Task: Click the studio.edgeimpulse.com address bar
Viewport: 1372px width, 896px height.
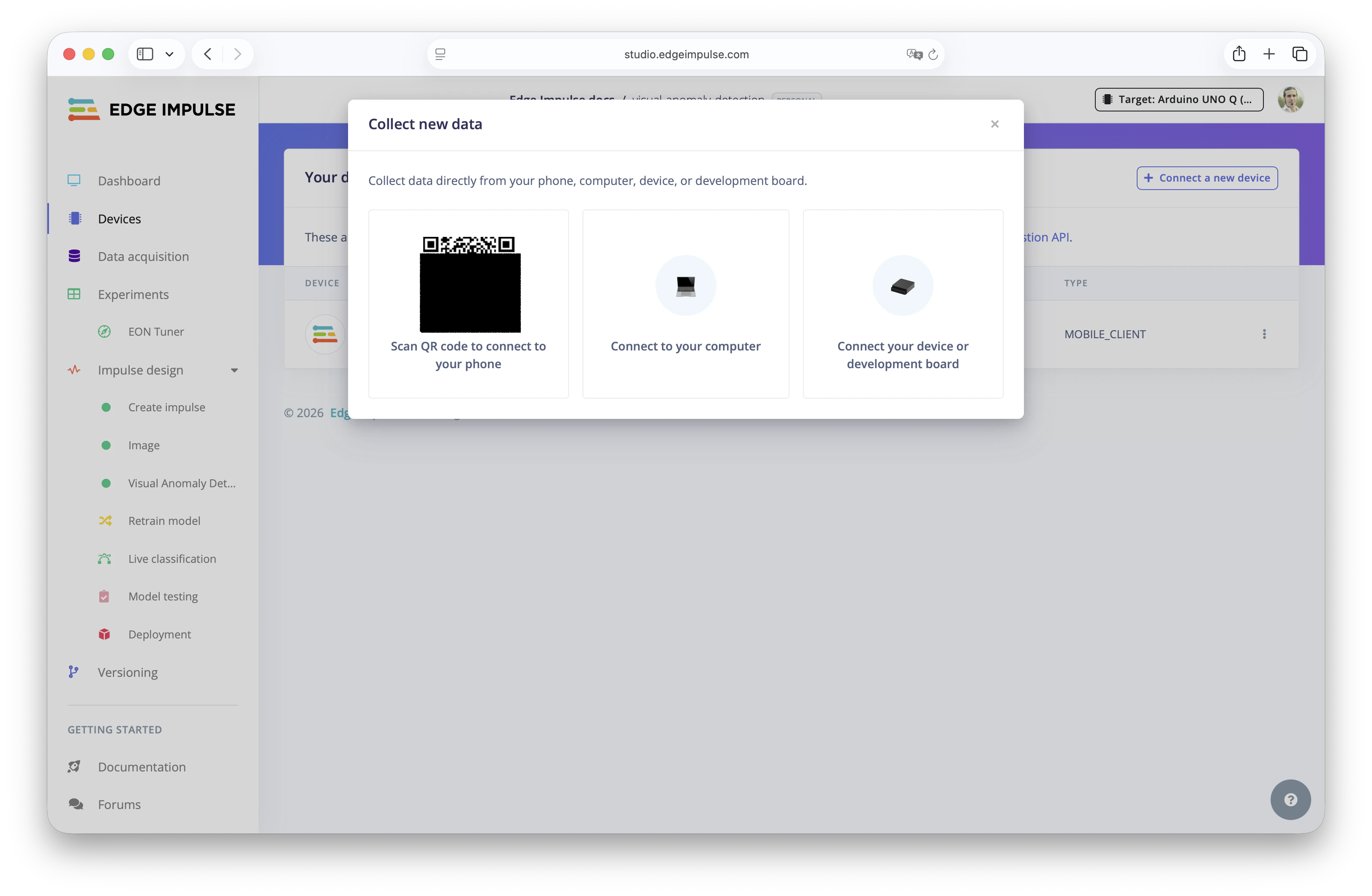Action: pyautogui.click(x=686, y=54)
